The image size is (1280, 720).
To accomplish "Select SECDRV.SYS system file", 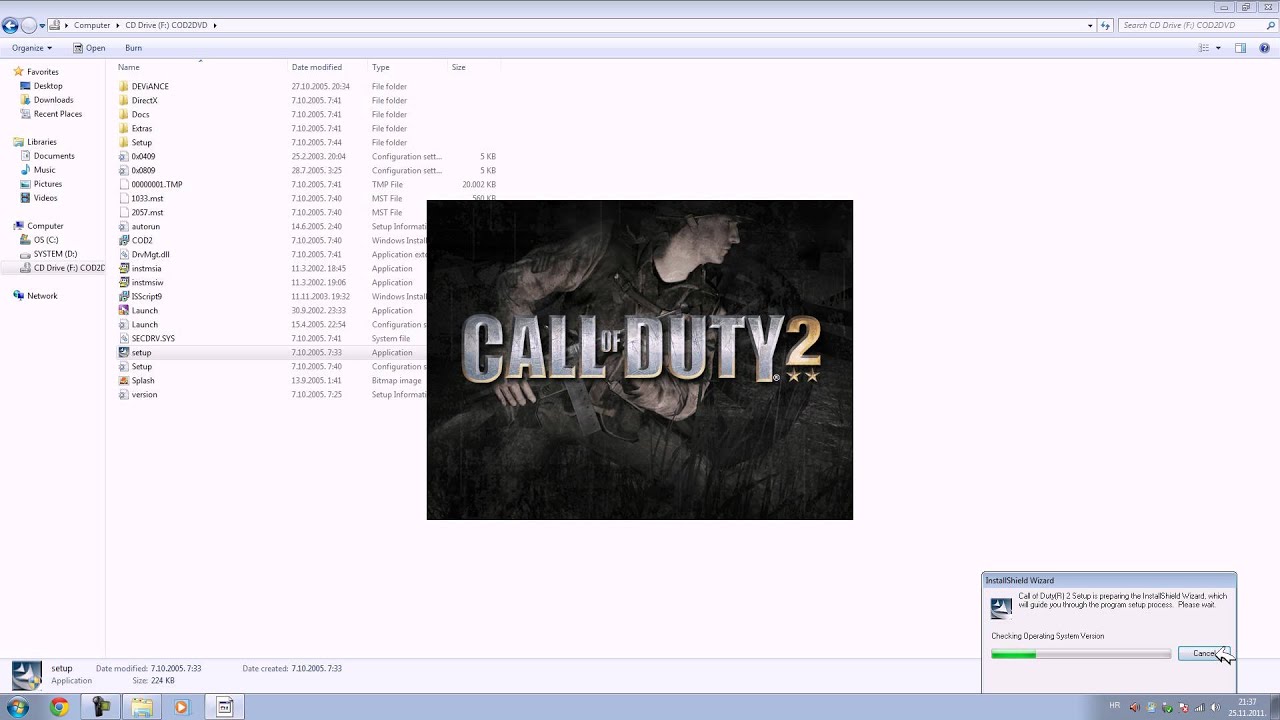I will 153,338.
